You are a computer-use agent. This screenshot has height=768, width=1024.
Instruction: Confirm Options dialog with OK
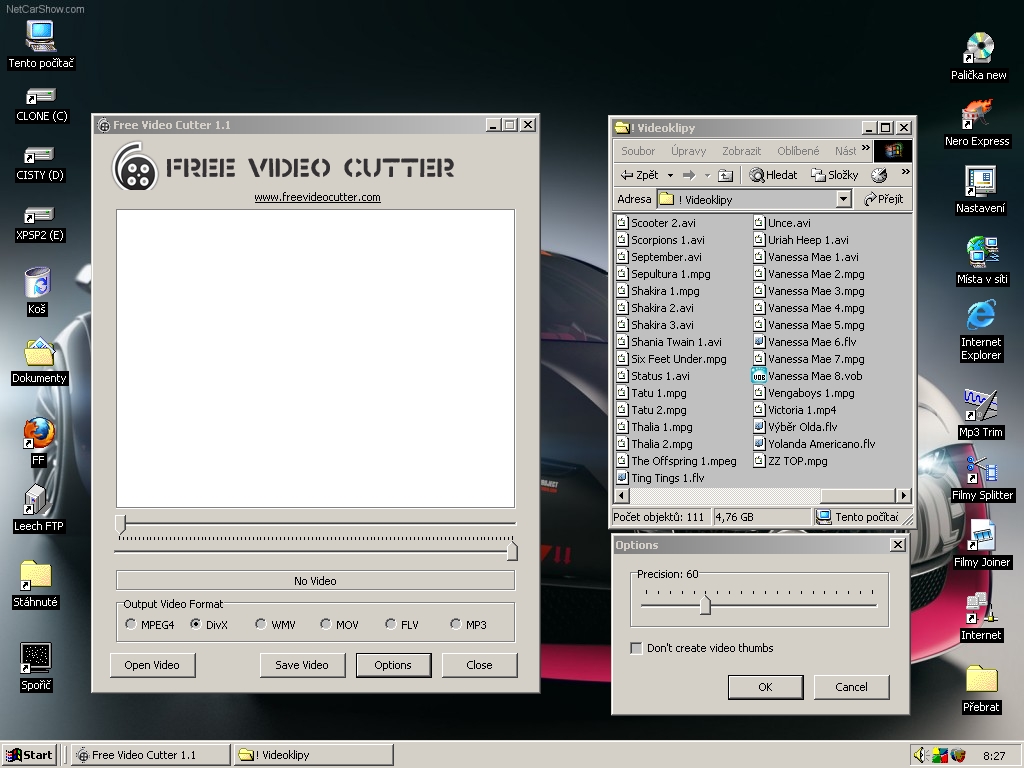click(x=765, y=687)
